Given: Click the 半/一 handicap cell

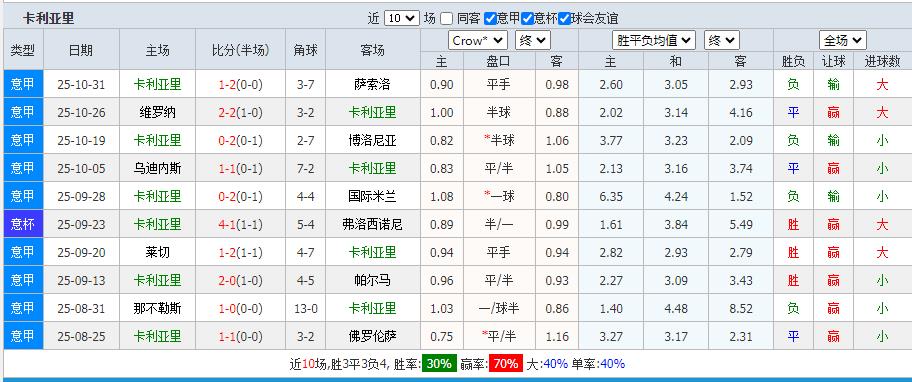Looking at the screenshot, I should point(498,224).
